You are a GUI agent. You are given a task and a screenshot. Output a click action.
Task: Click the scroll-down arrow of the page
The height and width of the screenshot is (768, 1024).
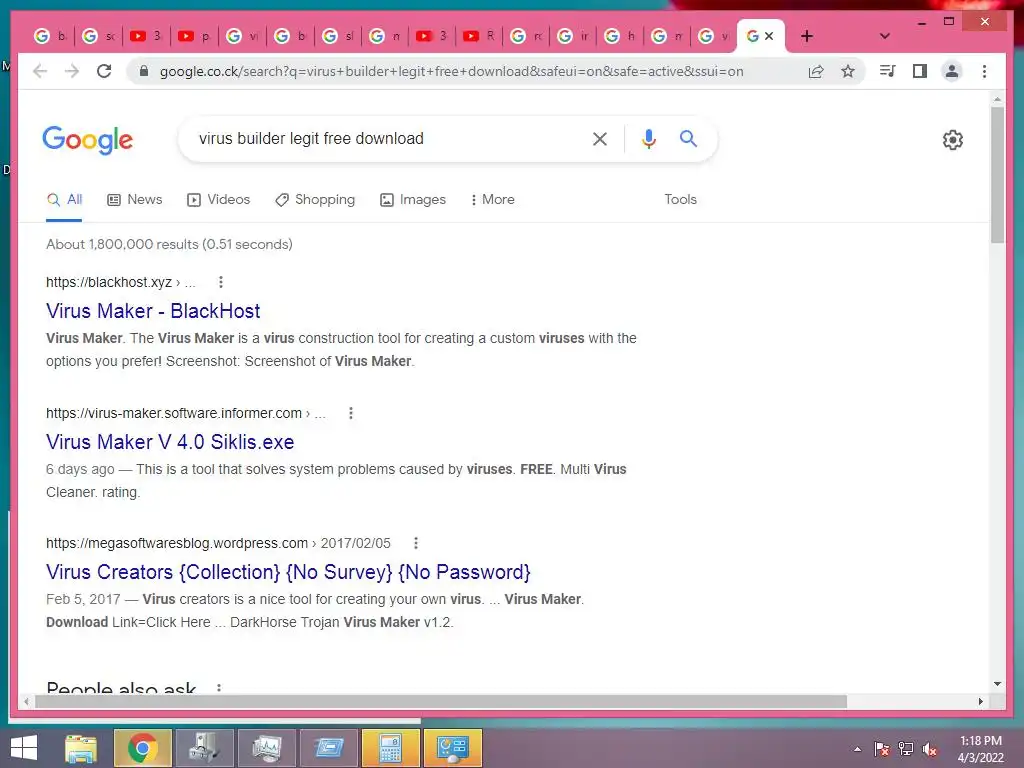997,684
